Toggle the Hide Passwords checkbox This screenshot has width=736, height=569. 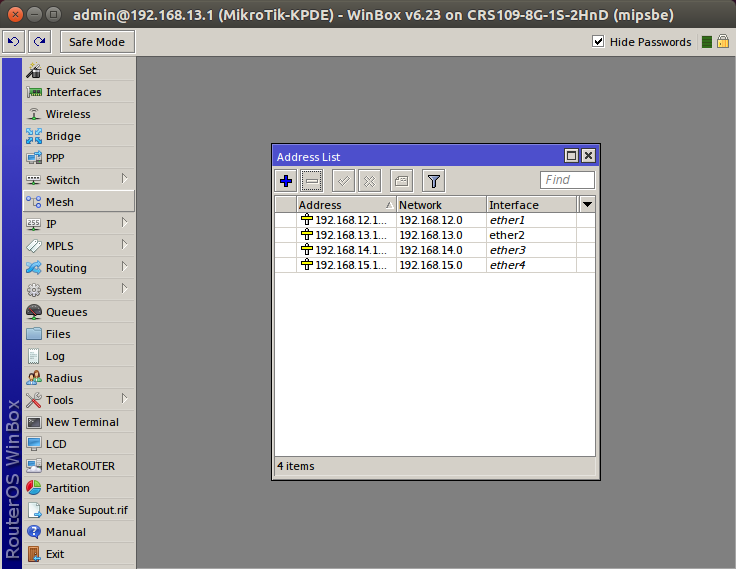(x=598, y=41)
